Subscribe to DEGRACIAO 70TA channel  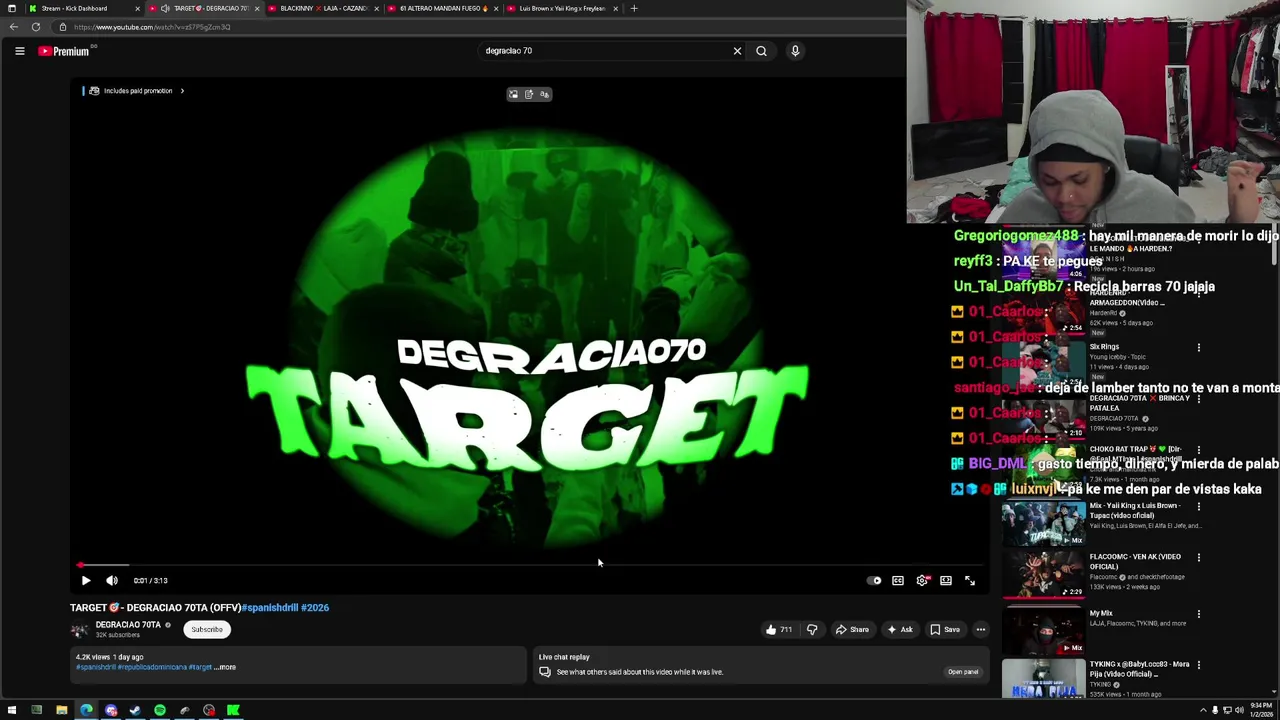click(207, 629)
